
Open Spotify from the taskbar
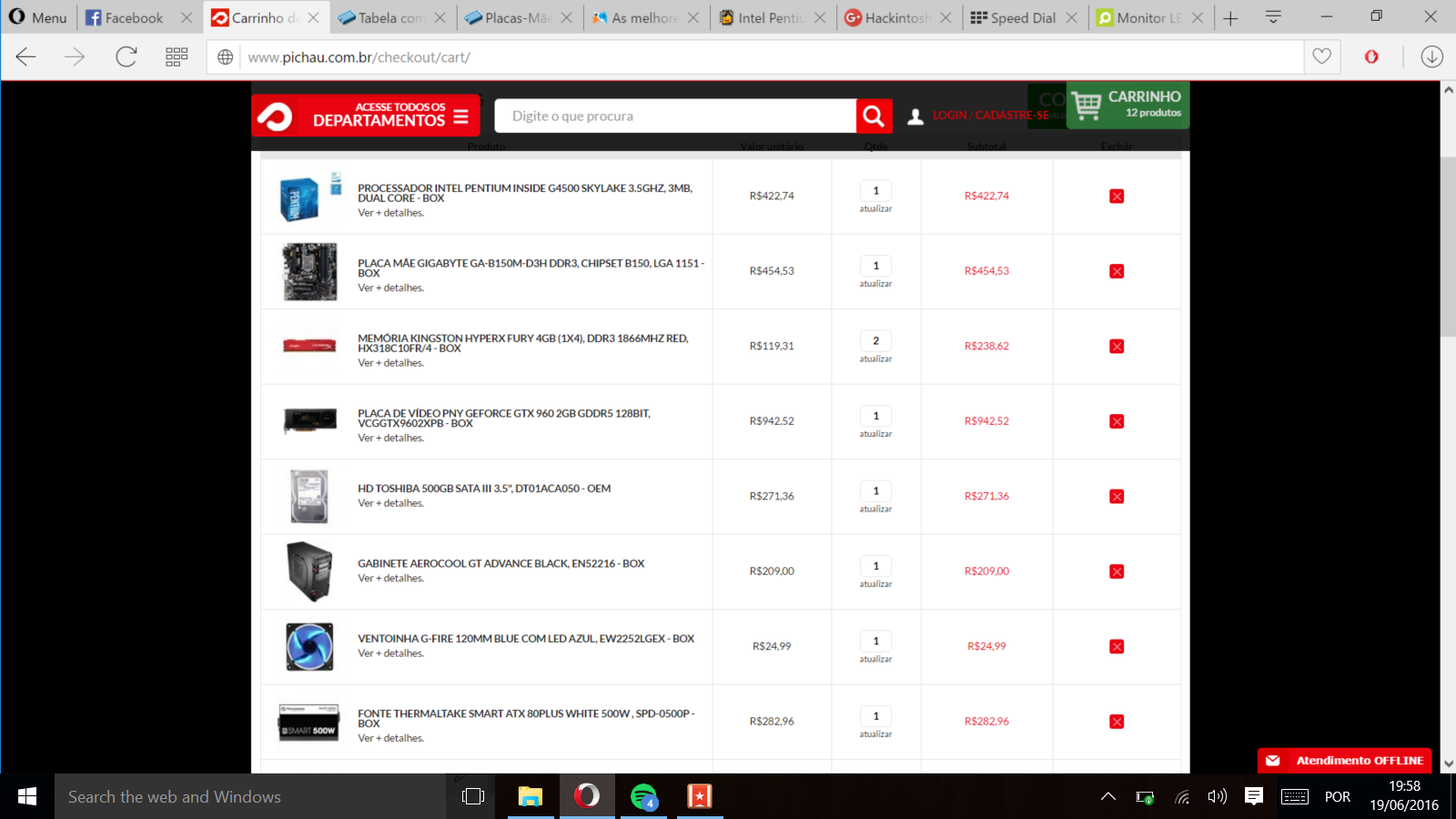tap(643, 796)
